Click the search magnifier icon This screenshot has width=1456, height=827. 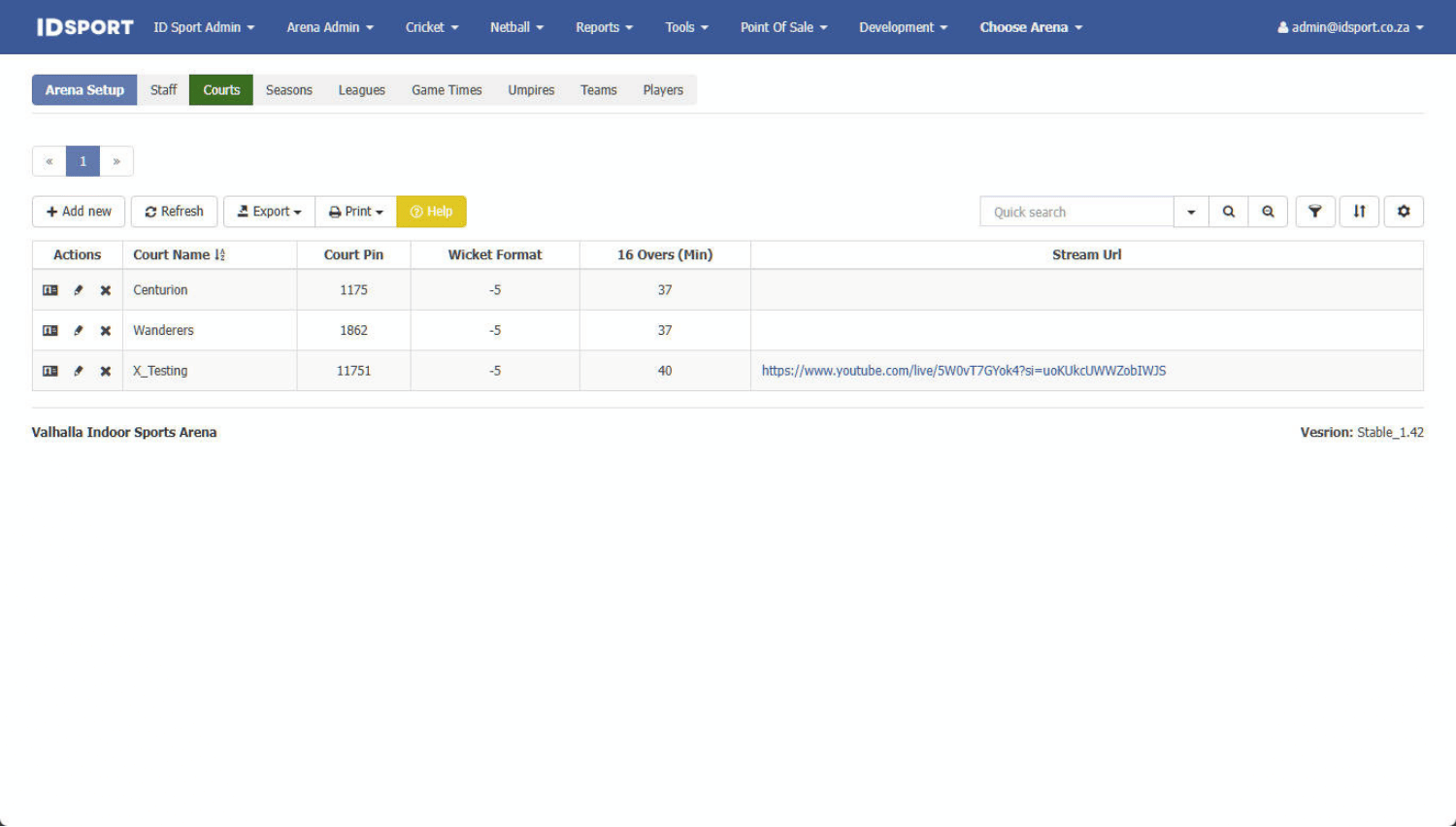[1228, 212]
